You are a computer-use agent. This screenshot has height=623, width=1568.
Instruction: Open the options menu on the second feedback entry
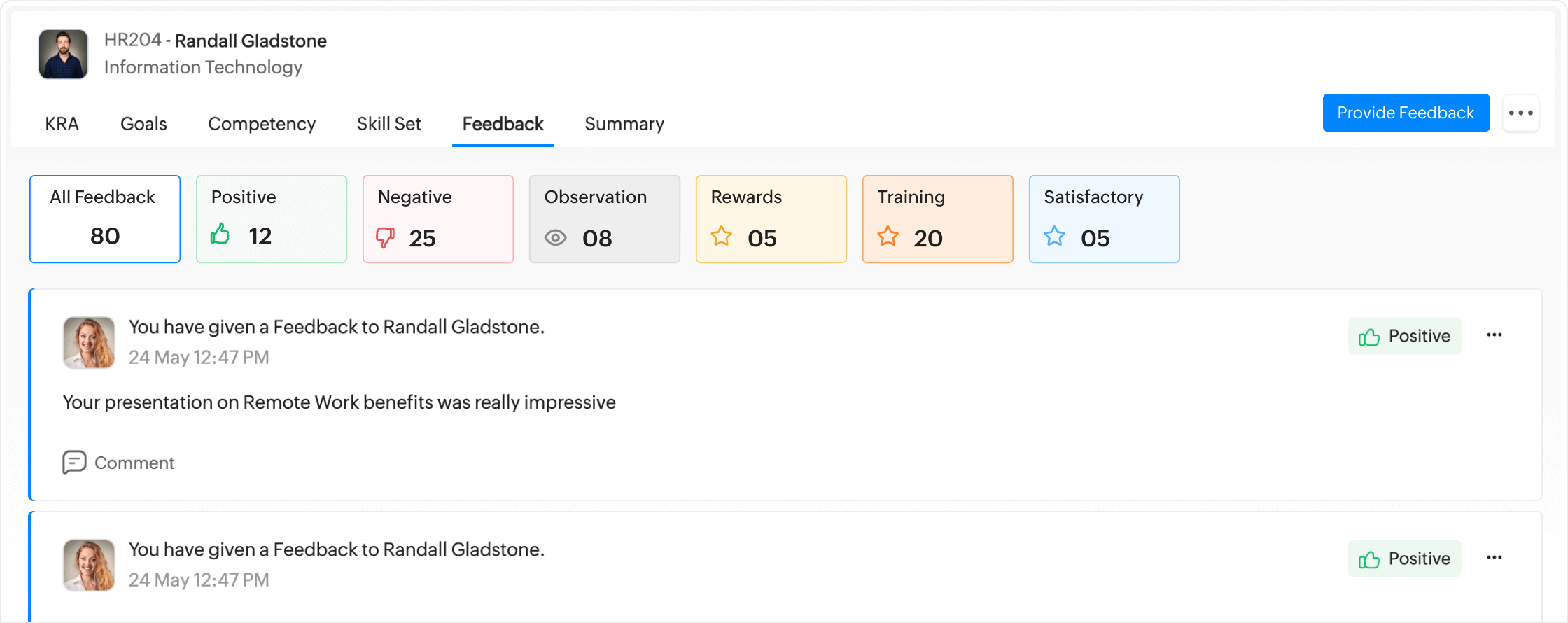click(x=1494, y=557)
